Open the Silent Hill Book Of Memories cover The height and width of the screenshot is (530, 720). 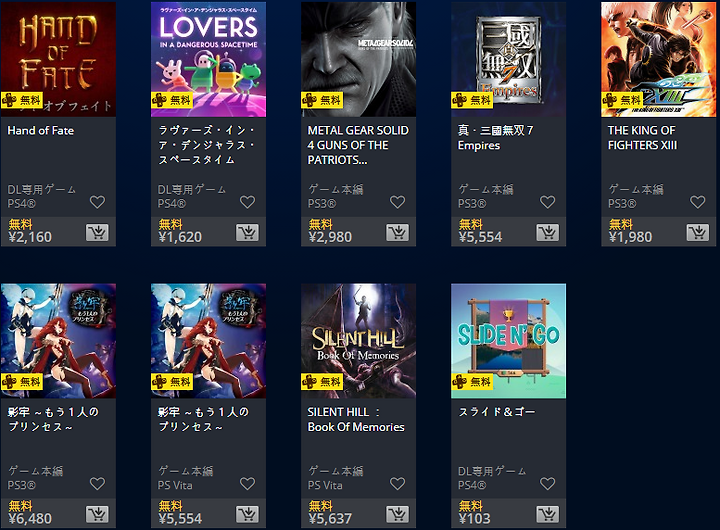(359, 341)
